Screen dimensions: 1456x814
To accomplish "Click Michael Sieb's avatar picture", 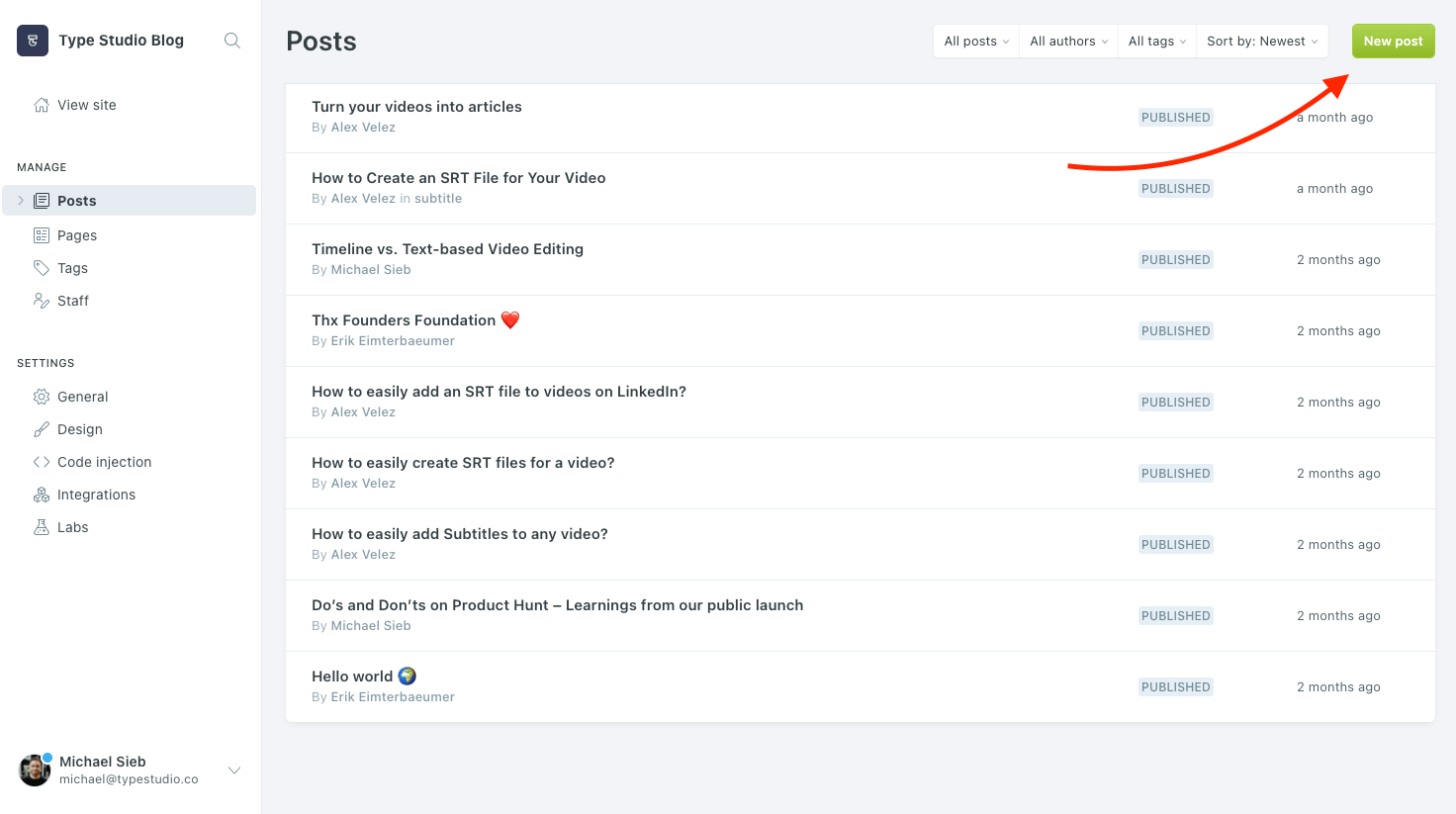I will [x=35, y=770].
